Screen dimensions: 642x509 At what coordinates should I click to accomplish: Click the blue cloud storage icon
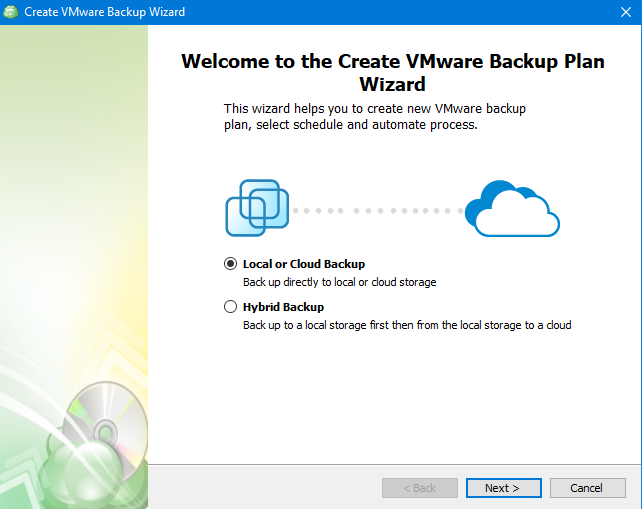(512, 208)
